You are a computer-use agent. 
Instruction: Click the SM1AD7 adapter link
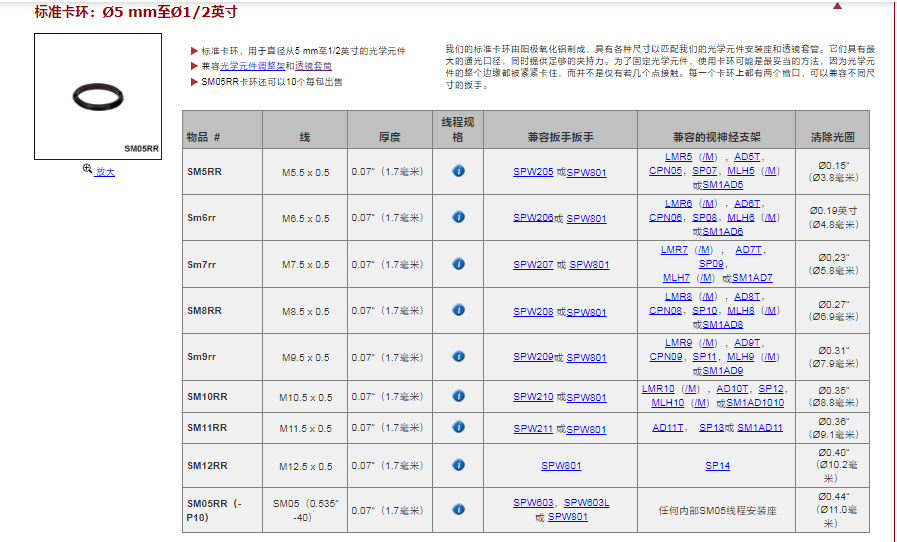[752, 278]
